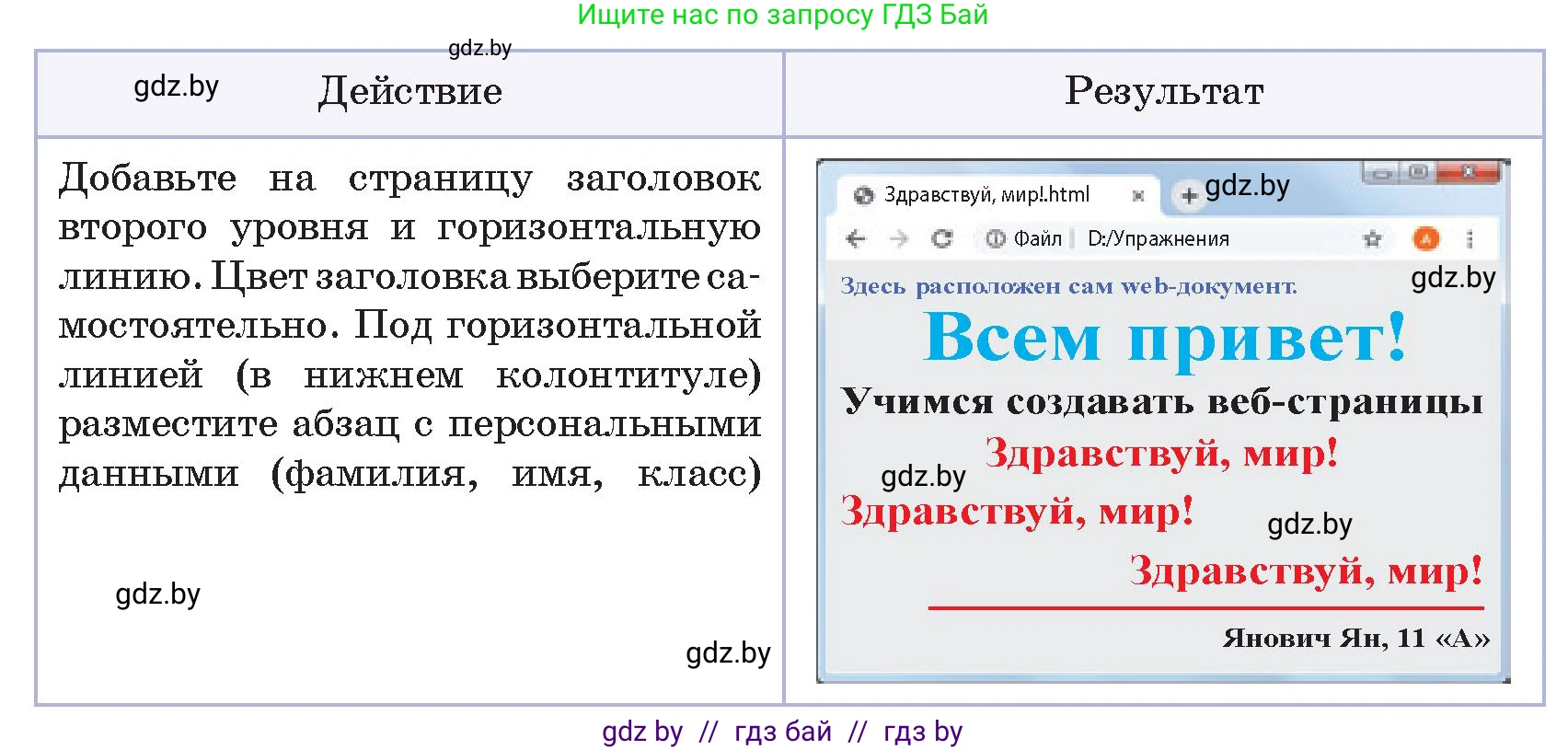Click the Файл info icon
Image resolution: width=1568 pixels, height=750 pixels.
995,239
